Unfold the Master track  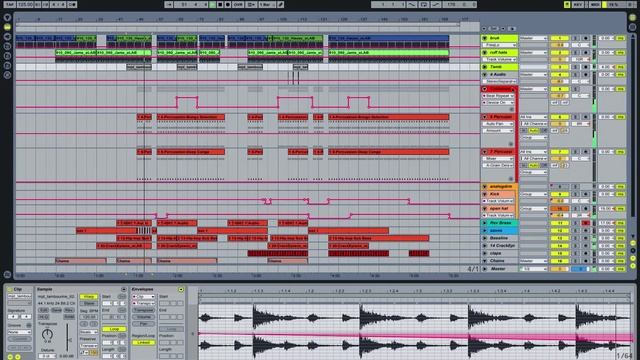pyautogui.click(x=484, y=269)
